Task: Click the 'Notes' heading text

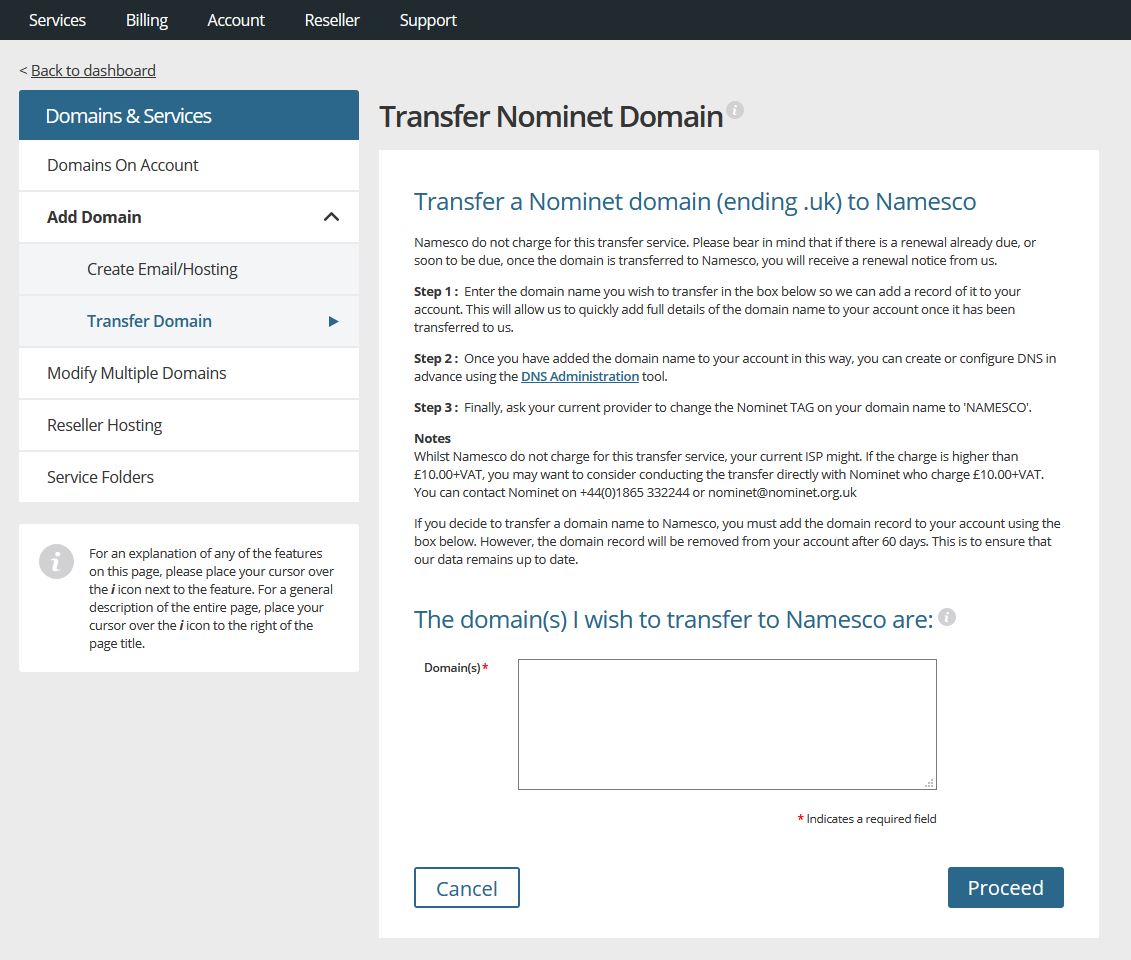Action: (432, 438)
